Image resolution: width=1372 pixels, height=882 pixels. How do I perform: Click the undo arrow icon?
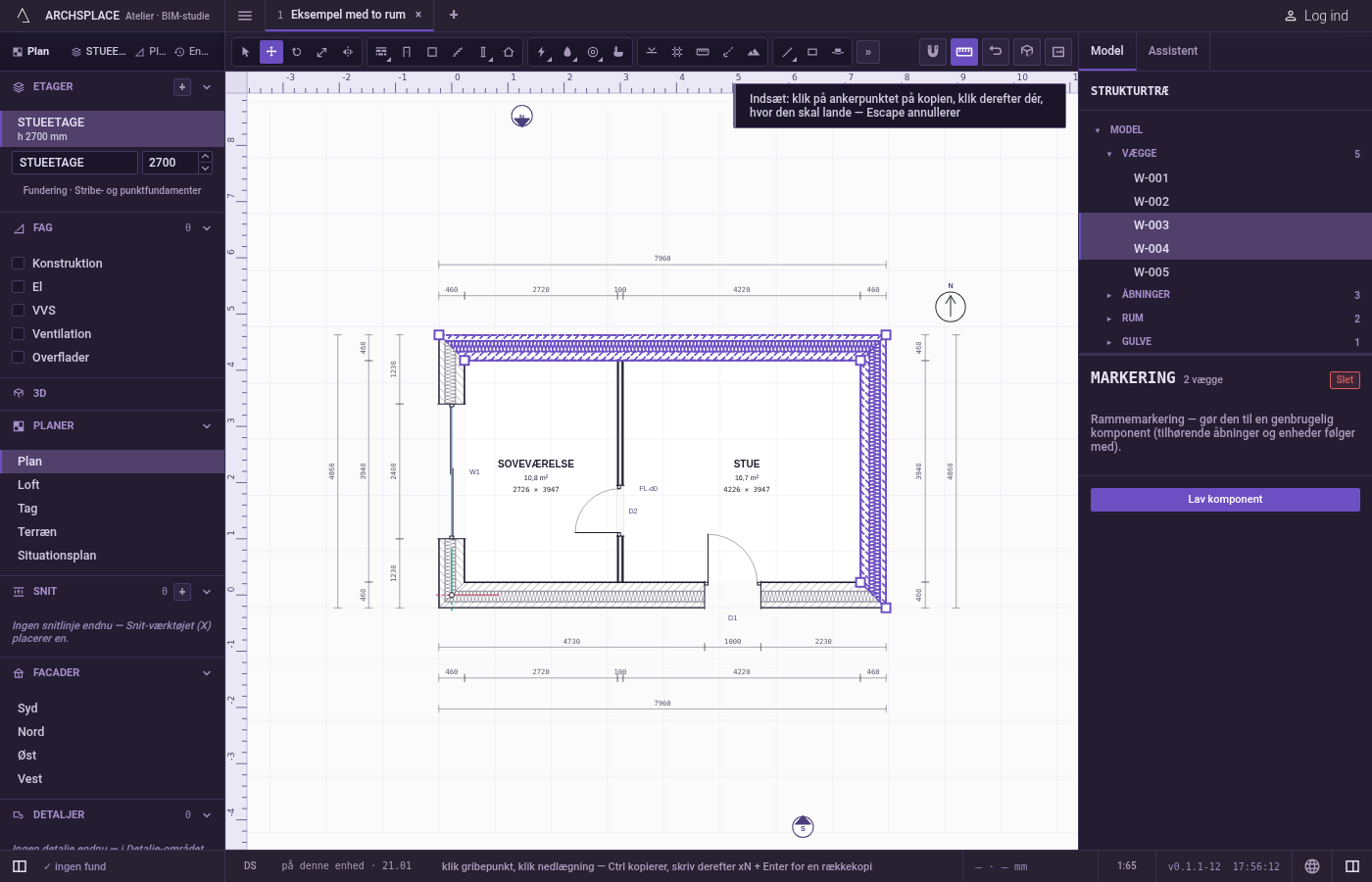point(996,52)
